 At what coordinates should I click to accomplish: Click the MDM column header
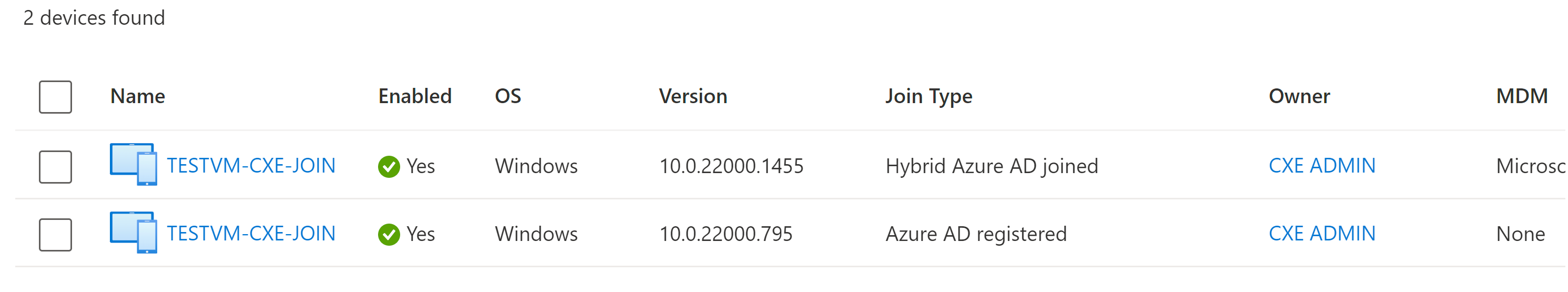point(1522,96)
